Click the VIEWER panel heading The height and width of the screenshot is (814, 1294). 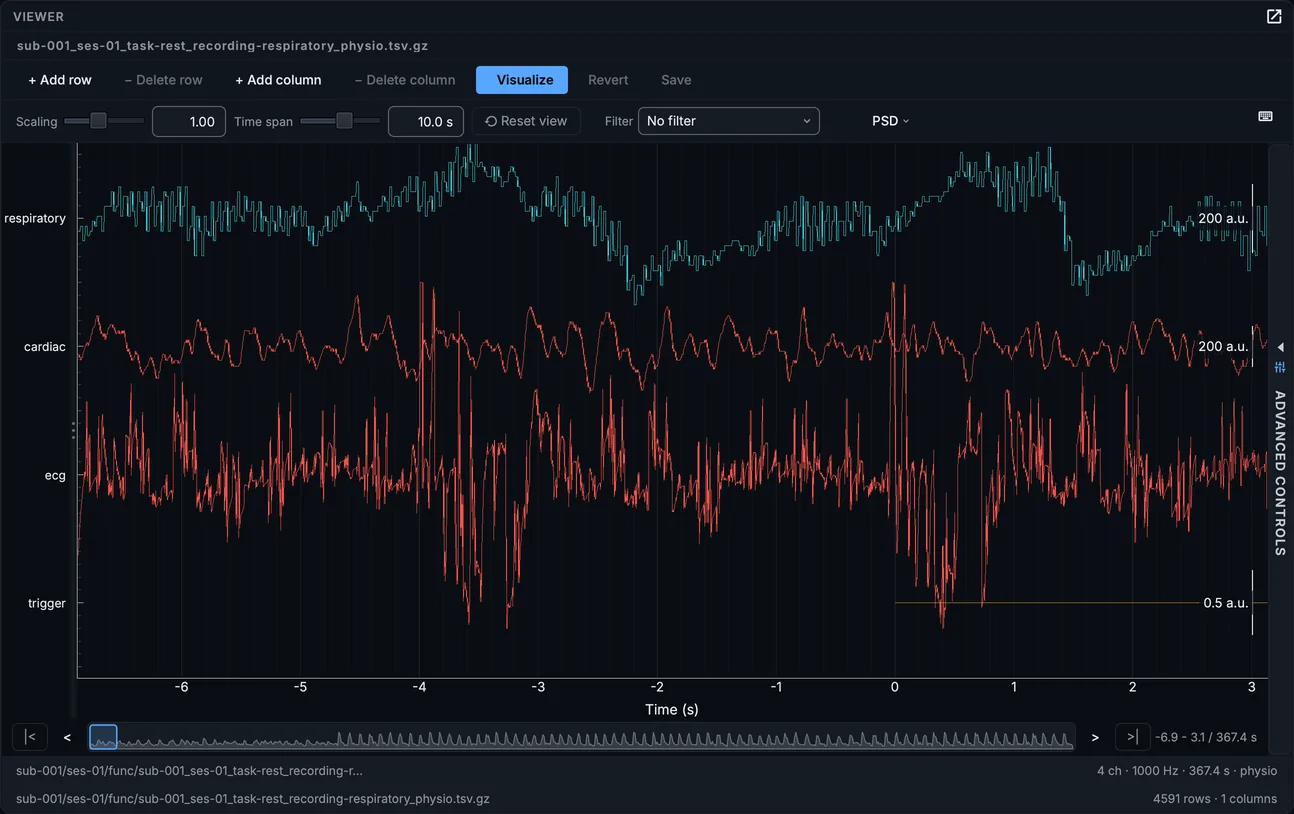38,17
